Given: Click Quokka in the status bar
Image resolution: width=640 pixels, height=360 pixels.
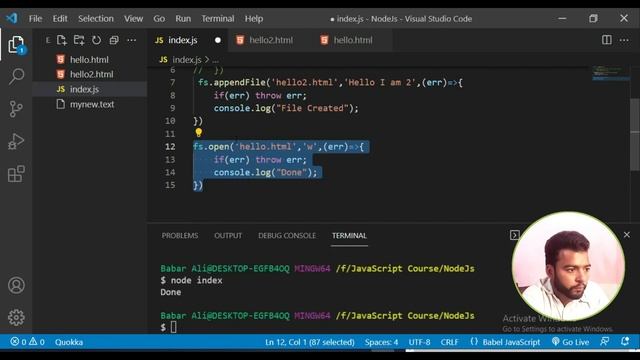Looking at the screenshot, I should pos(69,342).
